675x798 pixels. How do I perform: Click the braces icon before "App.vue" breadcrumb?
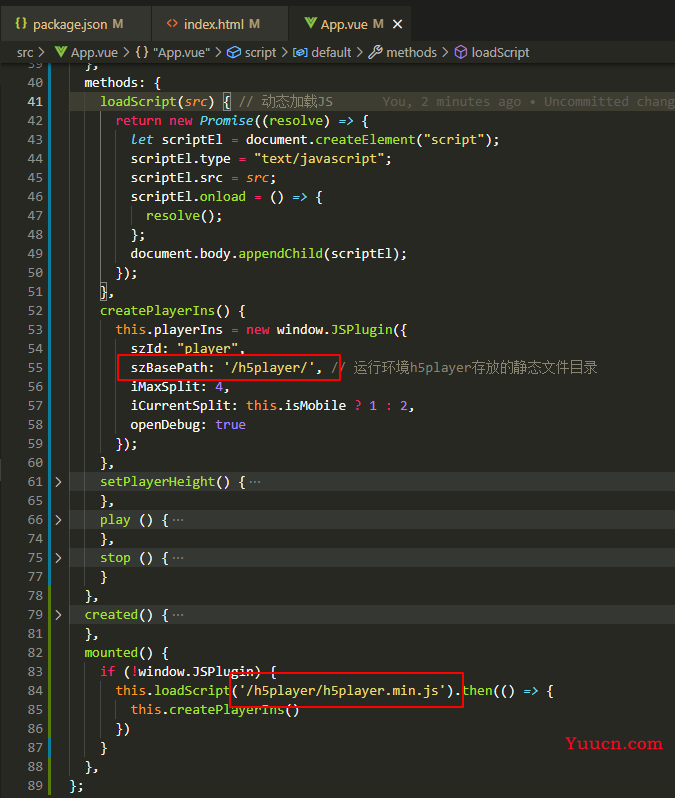click(142, 52)
